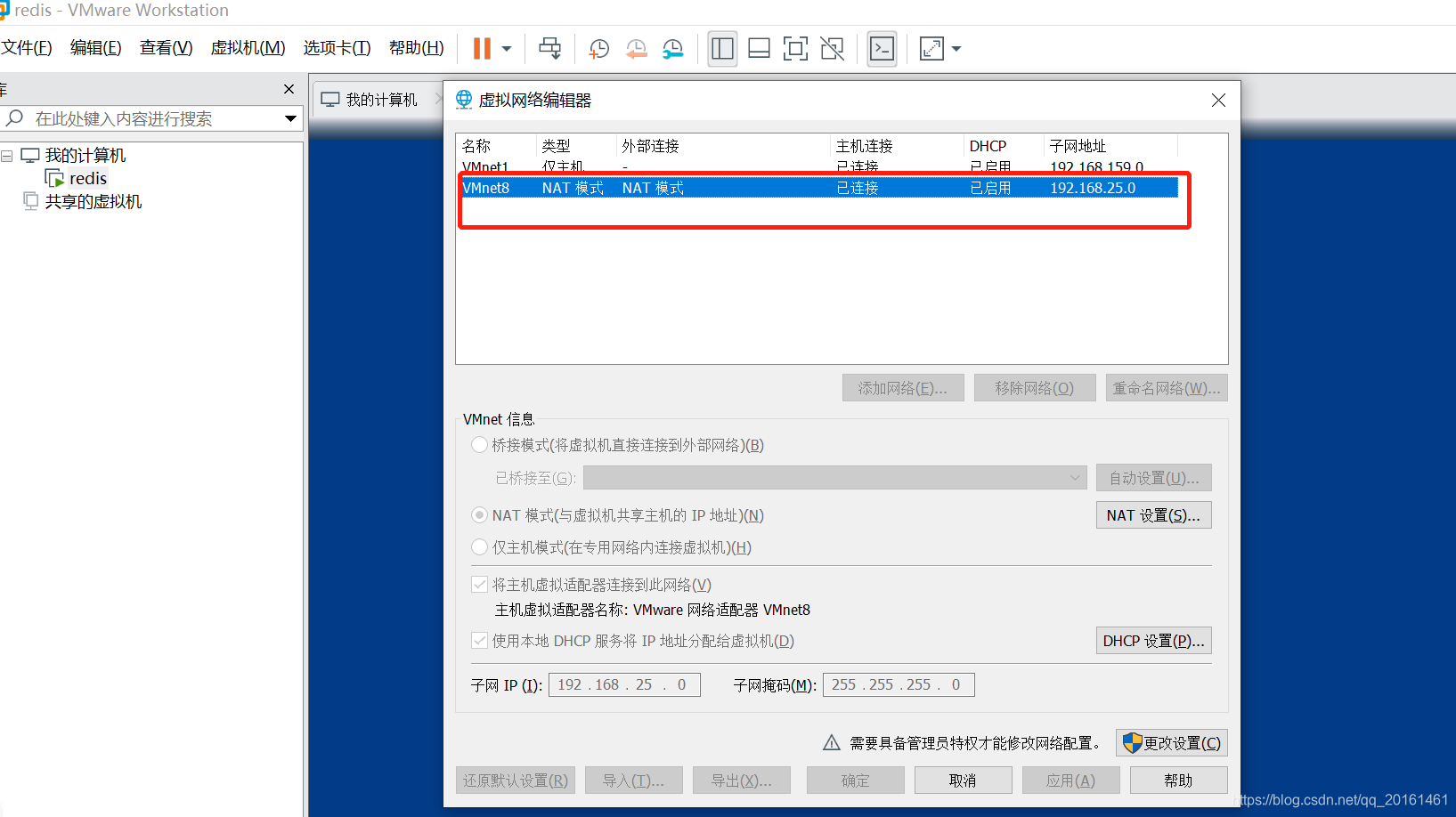Open the library search dropdown arrow
Image resolution: width=1456 pixels, height=817 pixels.
click(x=290, y=118)
